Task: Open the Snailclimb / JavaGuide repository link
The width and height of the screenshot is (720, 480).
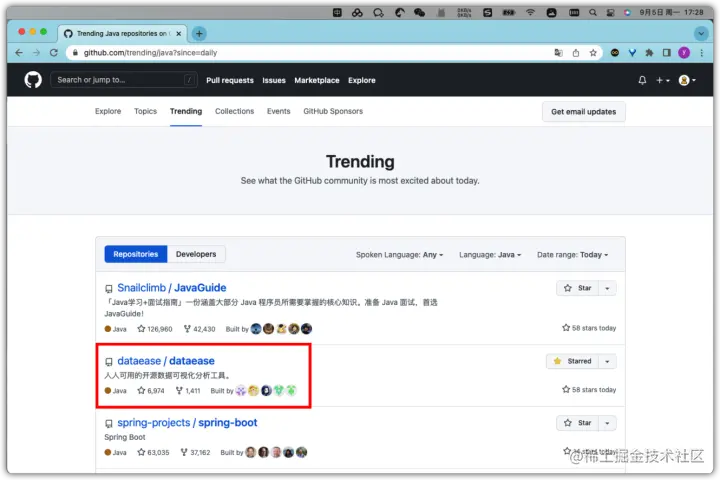Action: point(172,288)
